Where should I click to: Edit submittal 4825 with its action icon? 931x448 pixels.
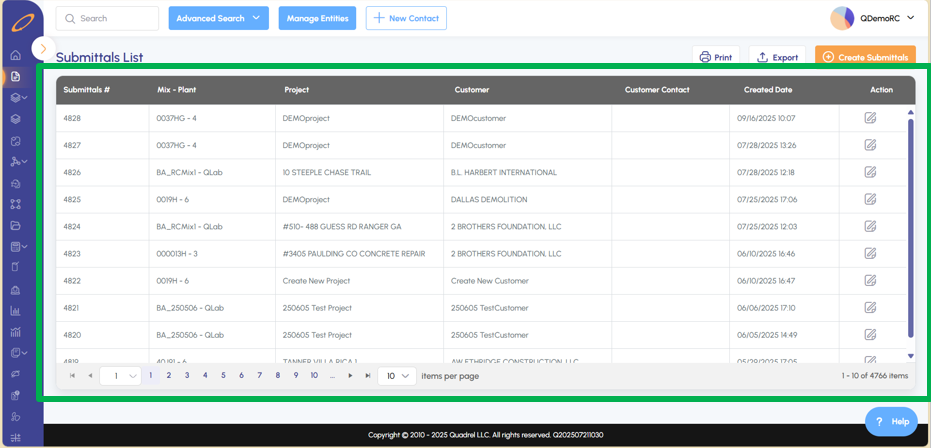870,199
